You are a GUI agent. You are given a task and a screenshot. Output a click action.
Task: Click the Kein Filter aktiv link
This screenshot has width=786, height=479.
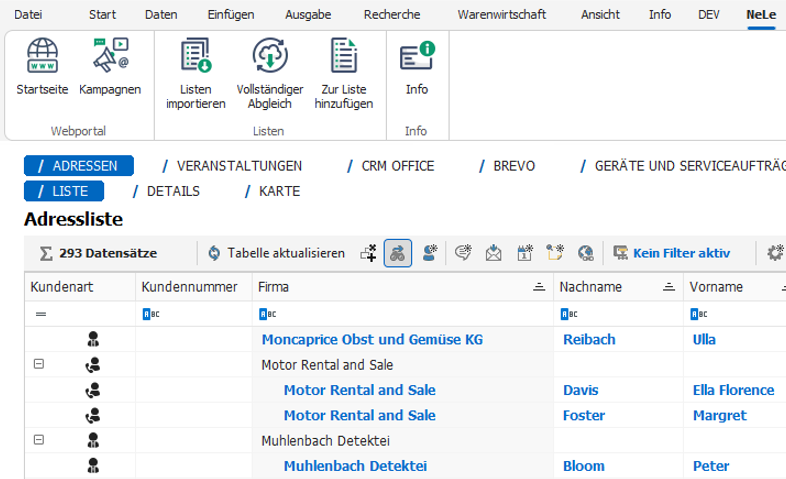pos(681,253)
